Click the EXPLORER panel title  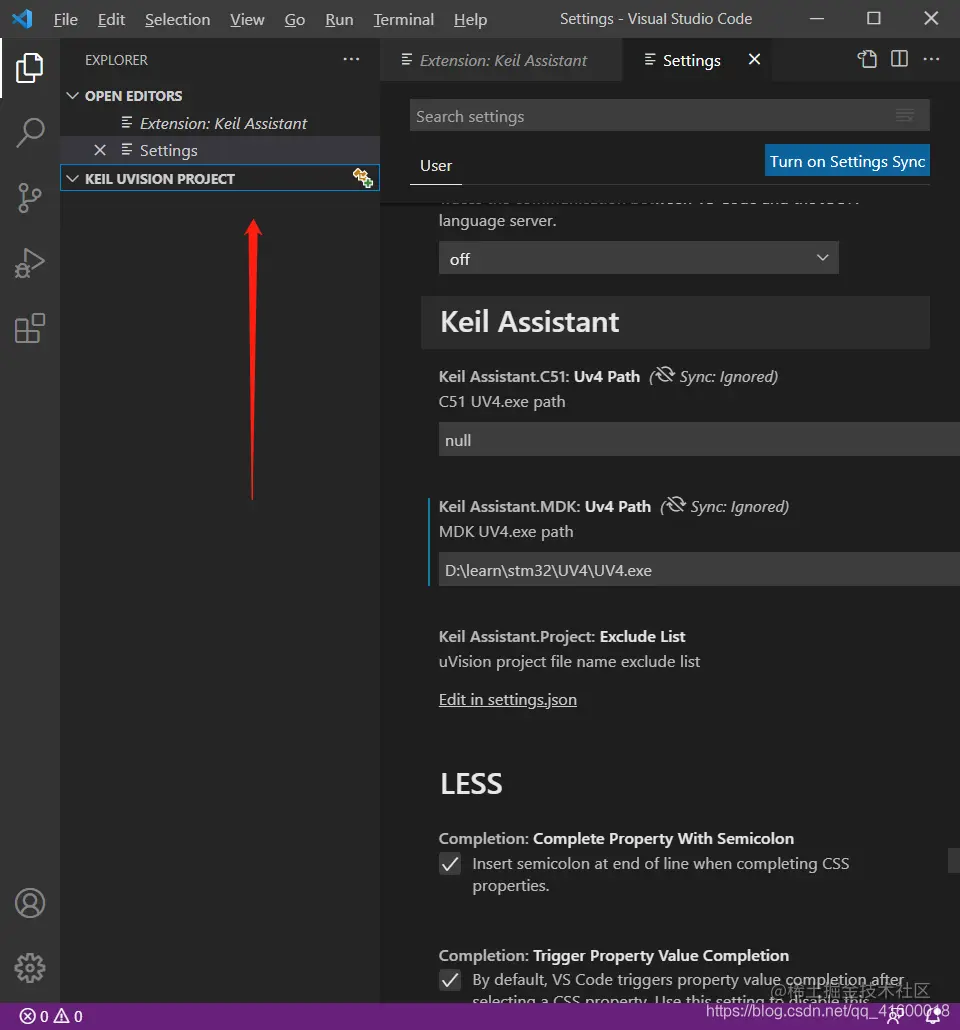pos(116,60)
